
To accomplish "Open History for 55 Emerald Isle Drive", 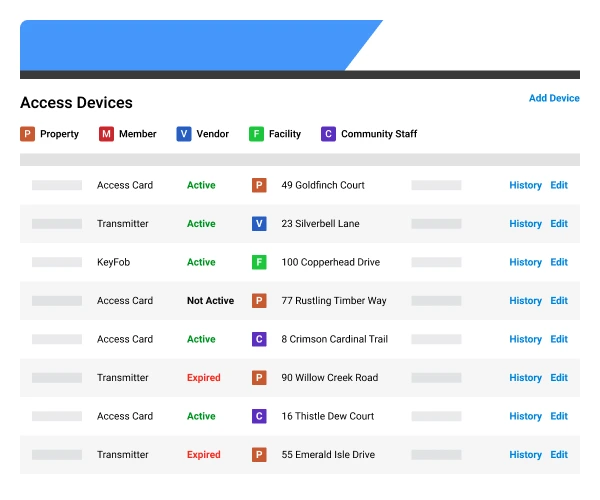I will [x=525, y=455].
